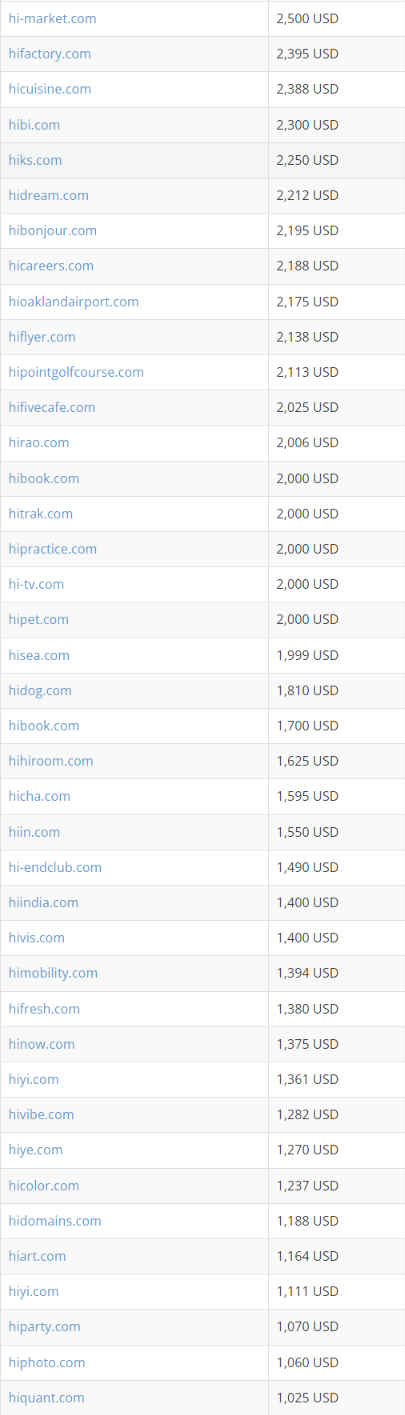Open the hi-market.com domain link
The image size is (405, 1415).
[52, 18]
